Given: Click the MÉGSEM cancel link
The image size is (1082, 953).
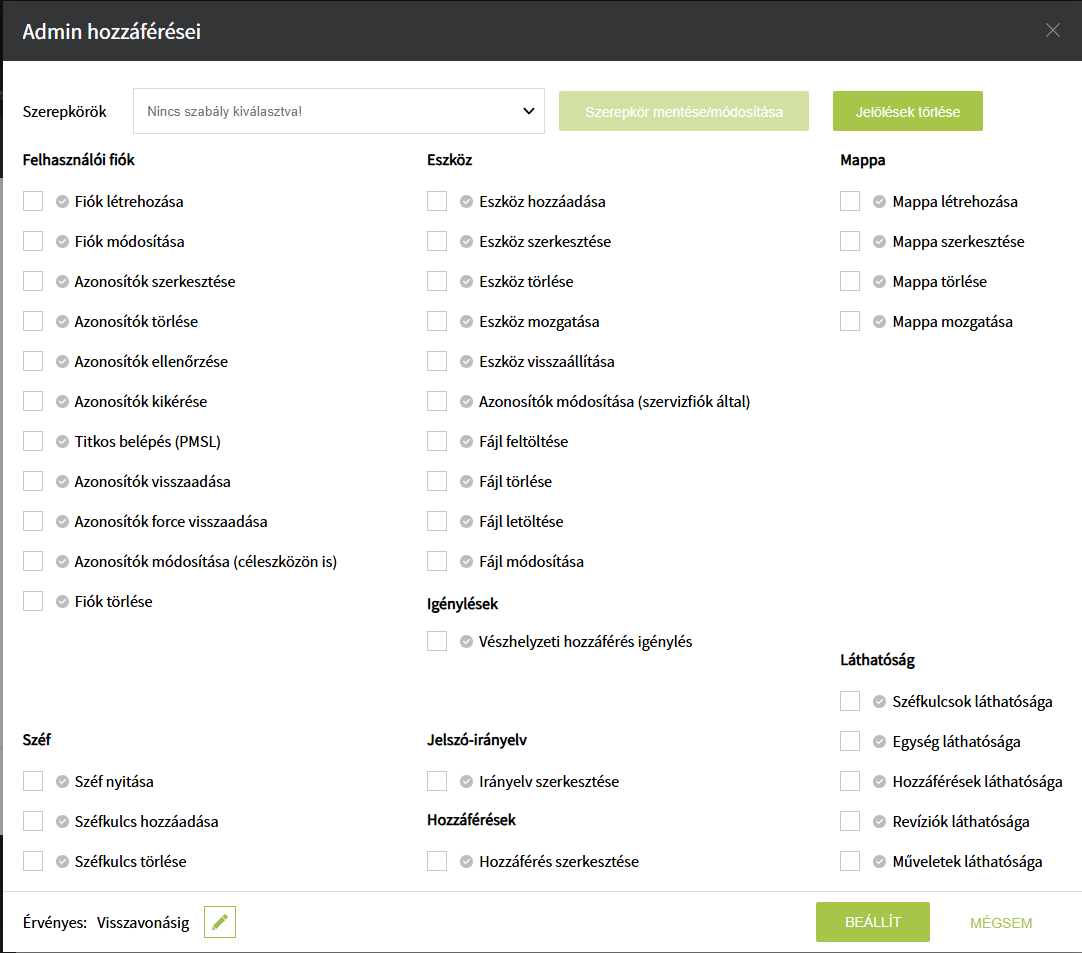Looking at the screenshot, I should coord(1001,923).
